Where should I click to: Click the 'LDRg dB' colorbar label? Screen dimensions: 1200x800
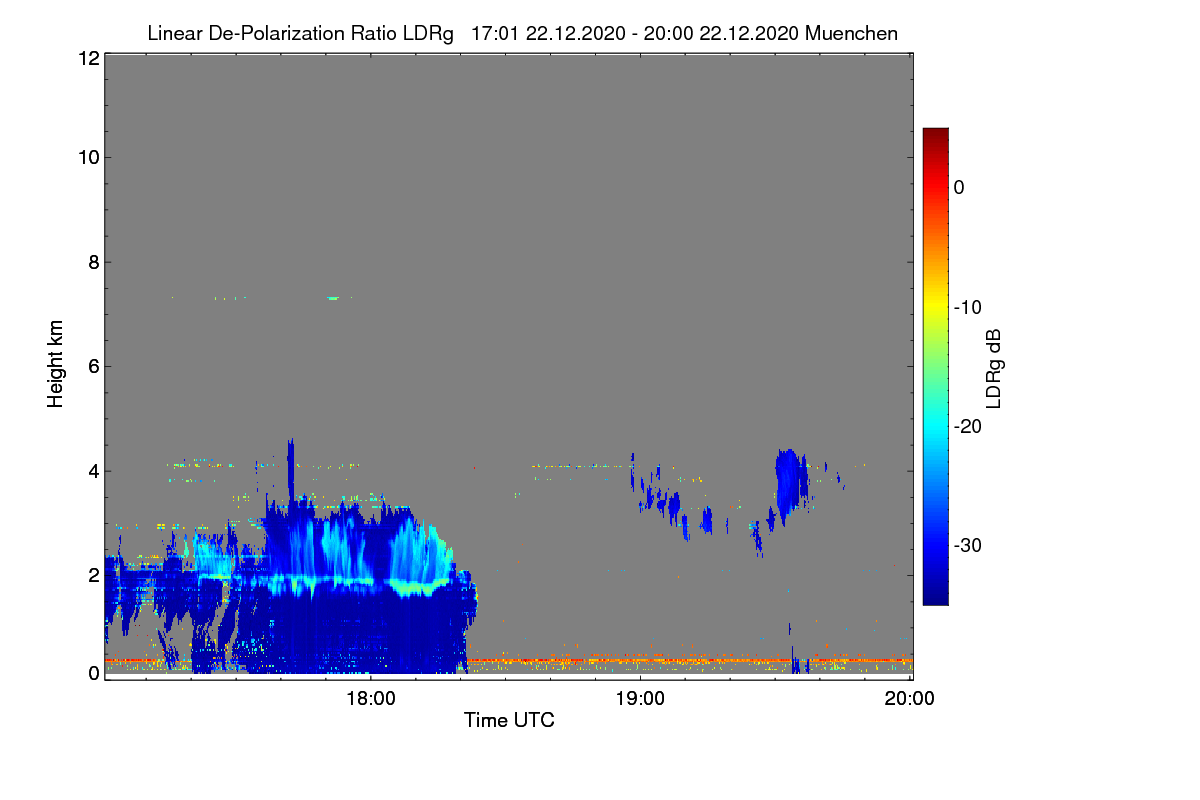[994, 368]
